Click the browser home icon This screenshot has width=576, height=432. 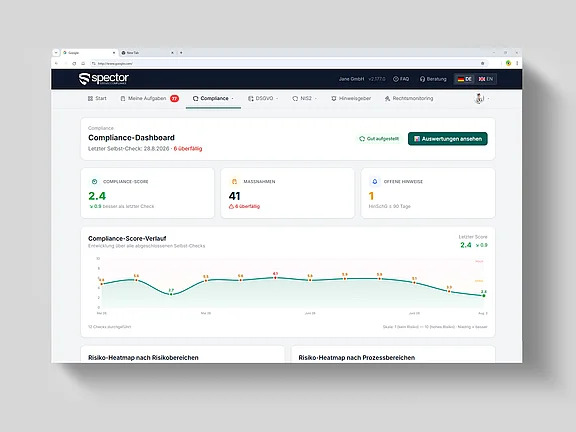point(83,64)
